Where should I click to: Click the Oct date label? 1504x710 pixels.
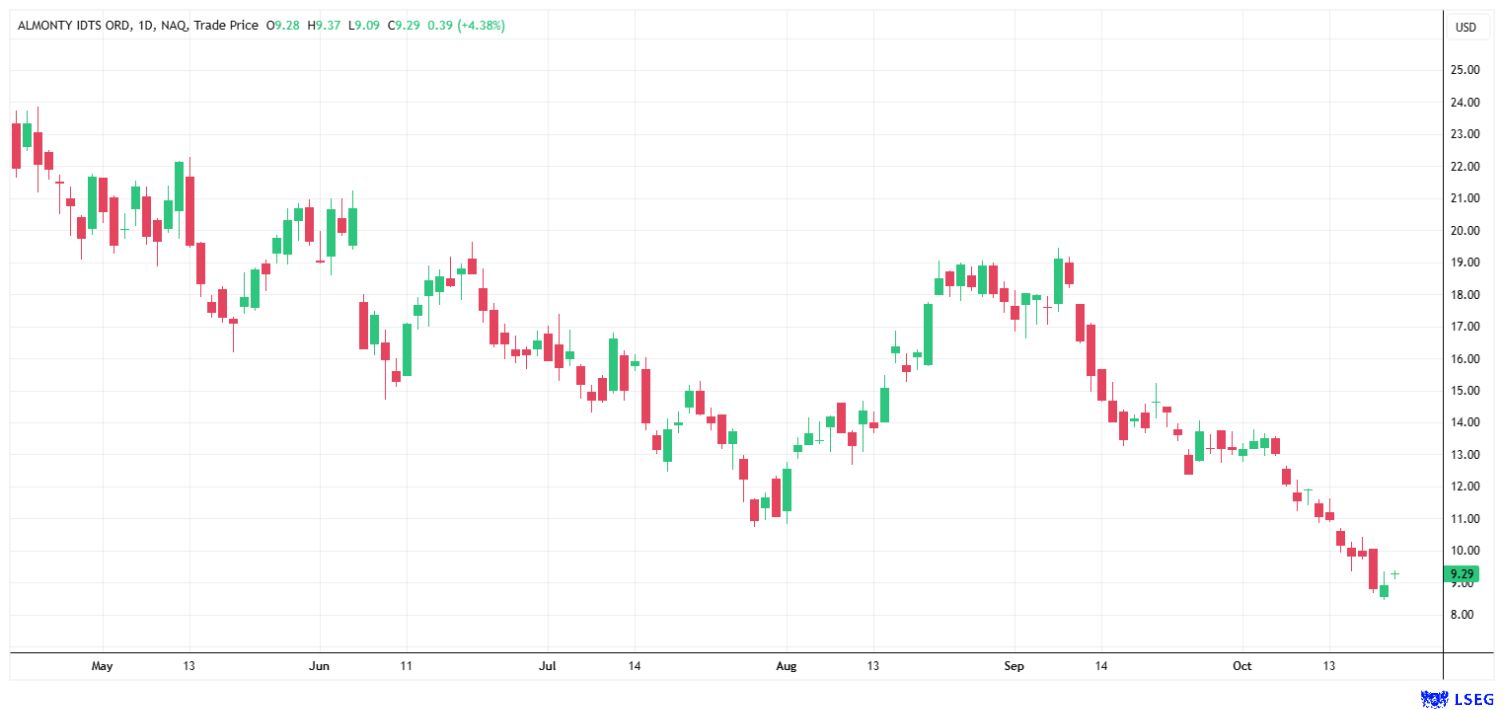(x=1242, y=665)
